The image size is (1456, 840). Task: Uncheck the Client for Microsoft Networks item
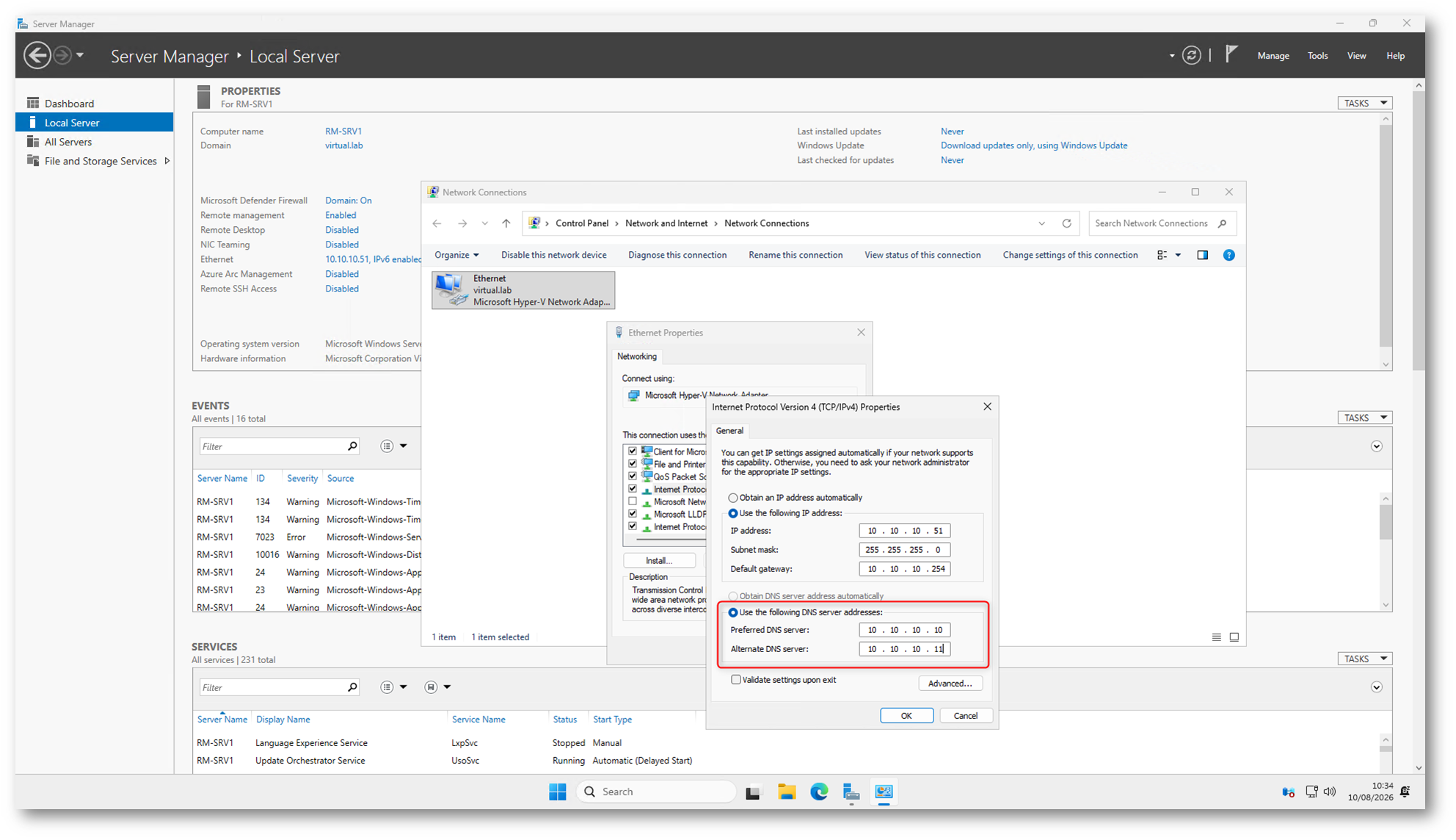pyautogui.click(x=633, y=452)
